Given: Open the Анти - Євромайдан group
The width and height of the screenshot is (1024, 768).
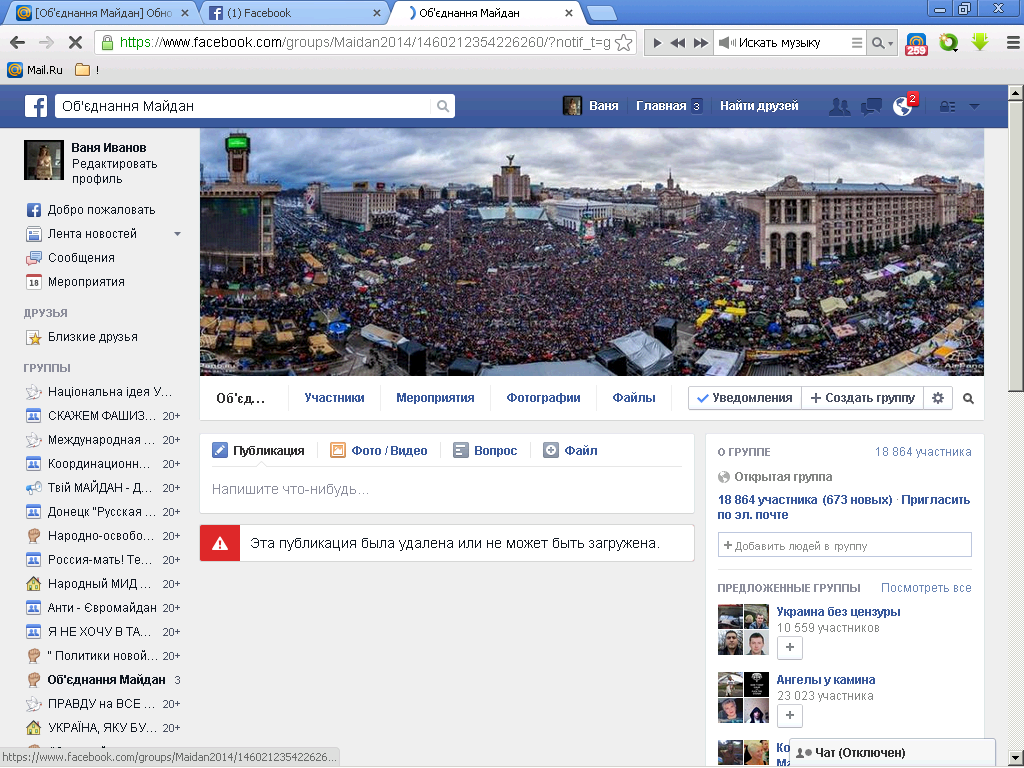Looking at the screenshot, I should click(102, 608).
